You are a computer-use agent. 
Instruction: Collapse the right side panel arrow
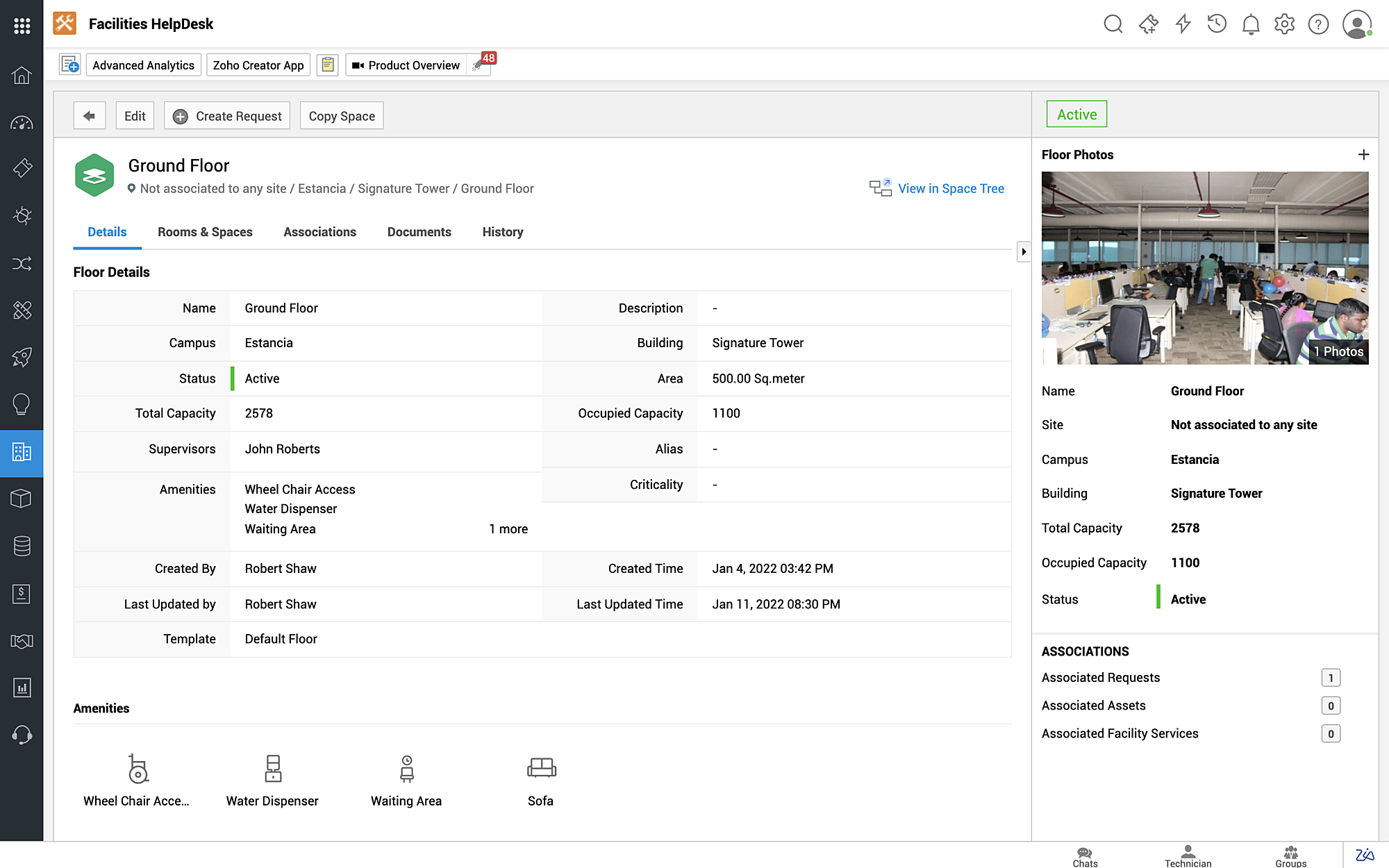(x=1023, y=251)
